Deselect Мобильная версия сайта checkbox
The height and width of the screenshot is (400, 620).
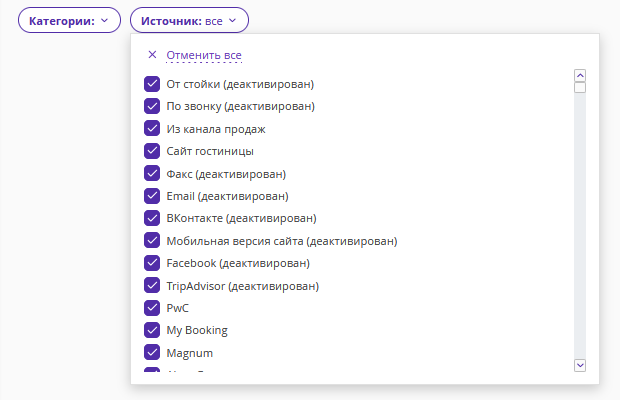point(153,241)
